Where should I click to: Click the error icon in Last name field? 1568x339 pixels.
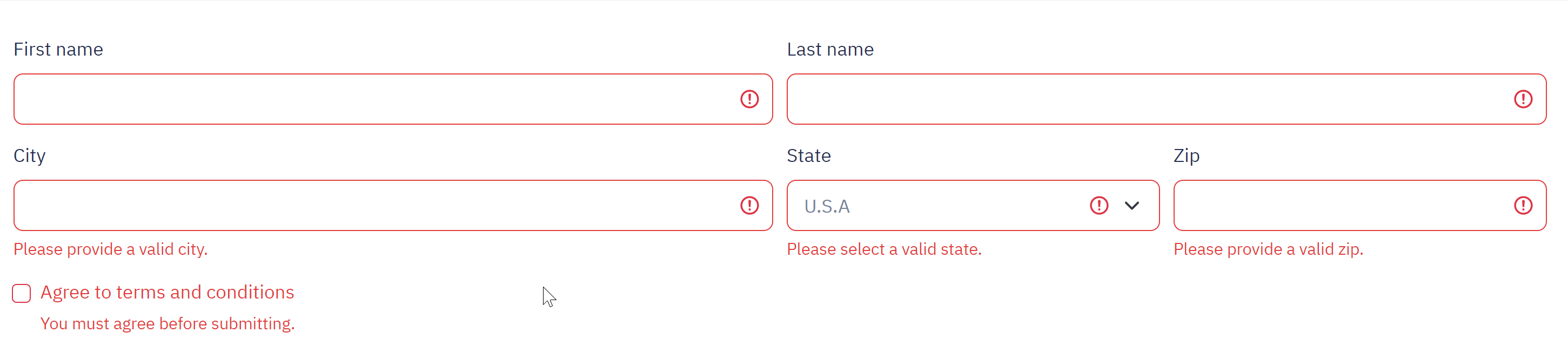point(1523,99)
